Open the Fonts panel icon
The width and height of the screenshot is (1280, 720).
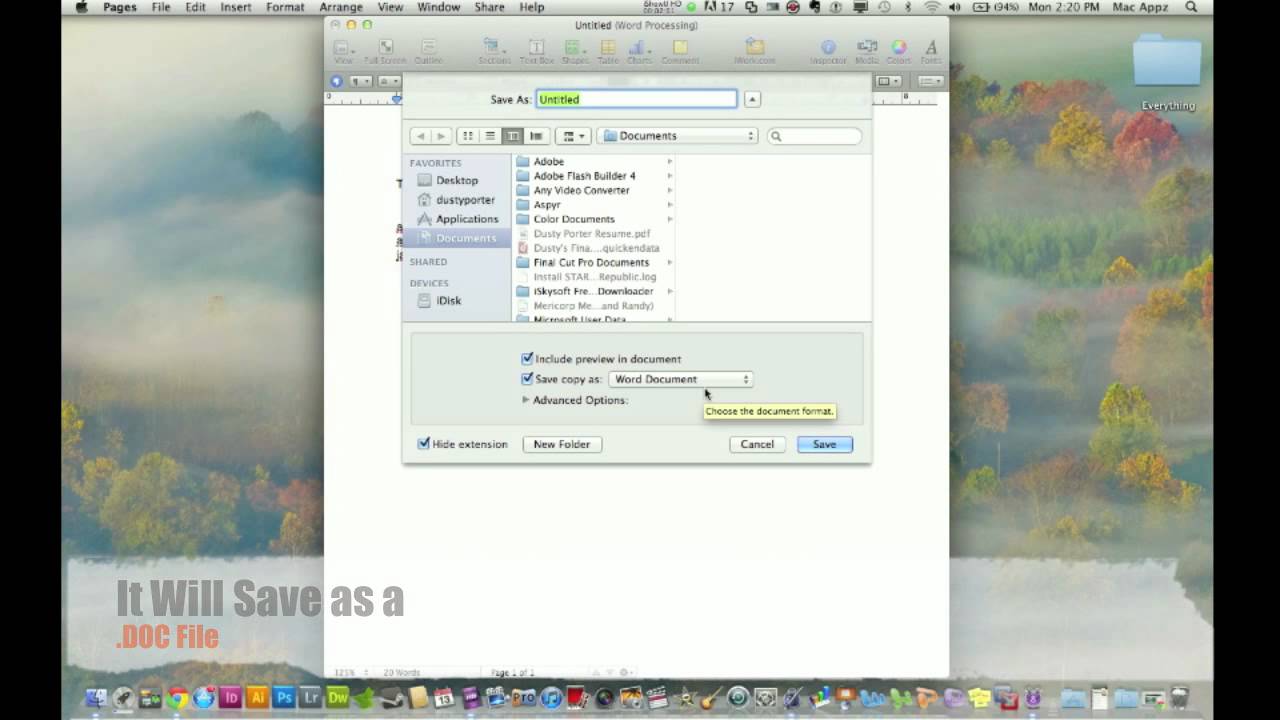coord(931,52)
